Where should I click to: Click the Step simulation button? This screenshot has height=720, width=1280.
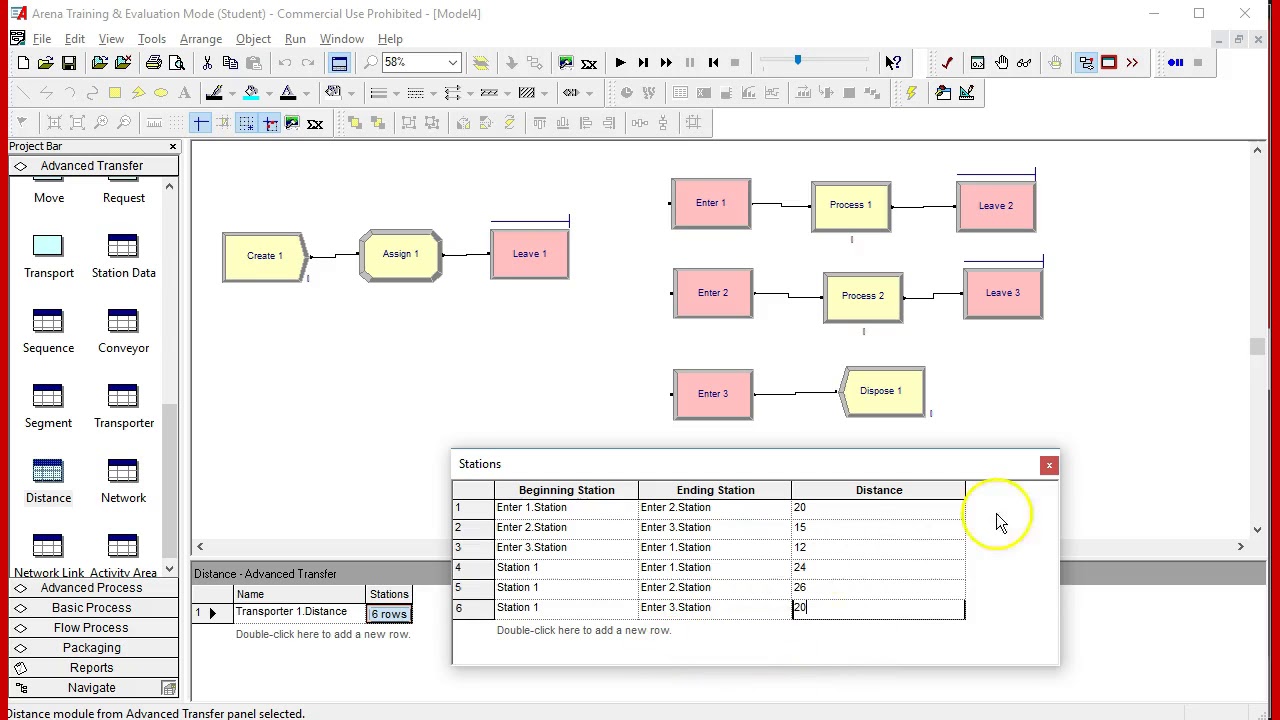point(643,63)
